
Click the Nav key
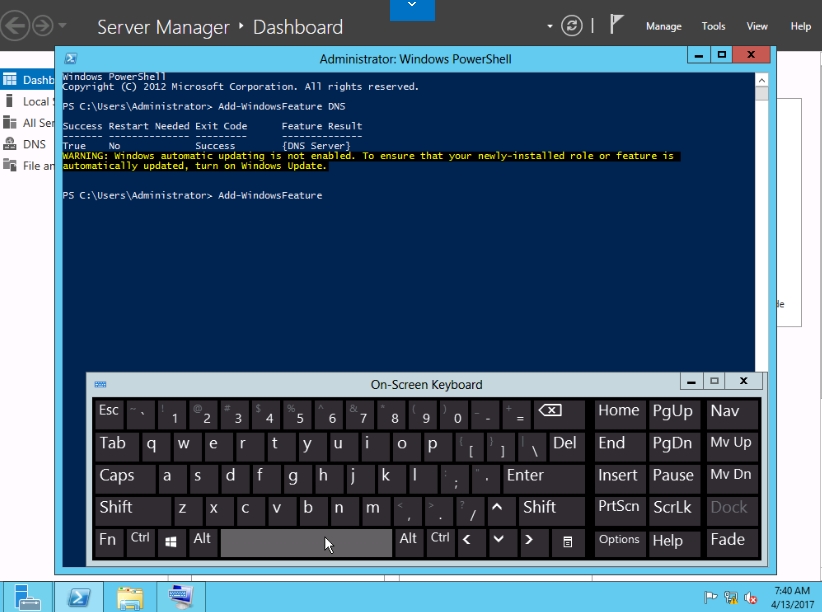coord(732,413)
